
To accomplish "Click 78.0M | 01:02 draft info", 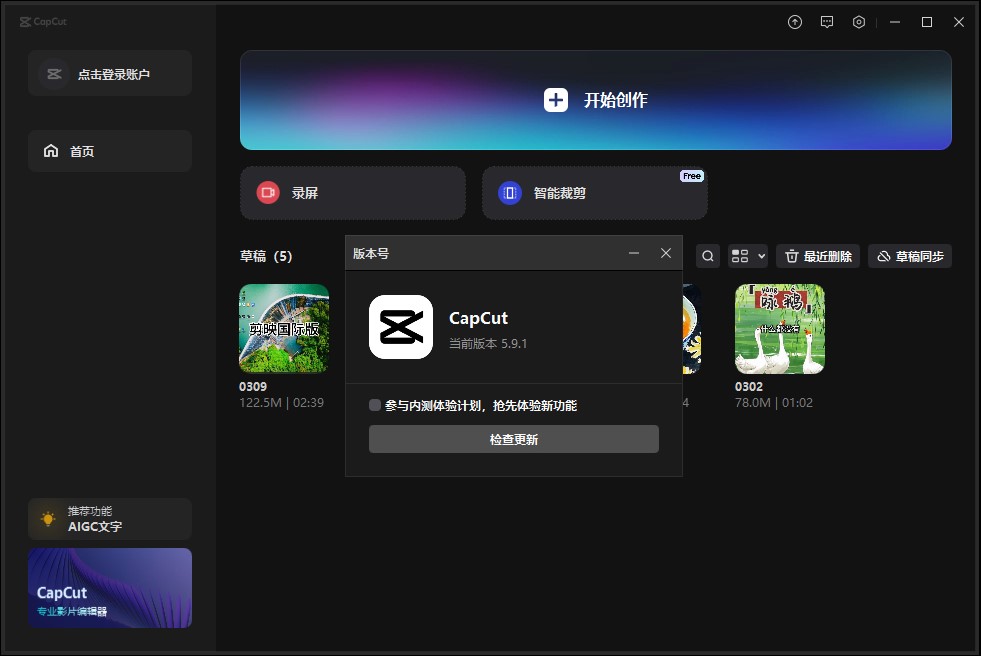I will 774,403.
